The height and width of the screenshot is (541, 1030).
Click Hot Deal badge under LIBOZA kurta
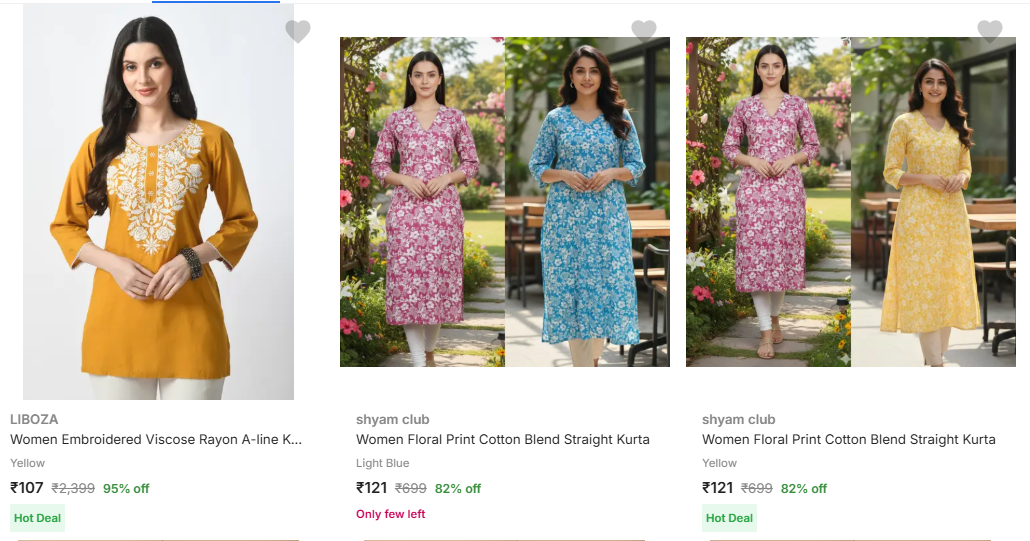pos(38,518)
